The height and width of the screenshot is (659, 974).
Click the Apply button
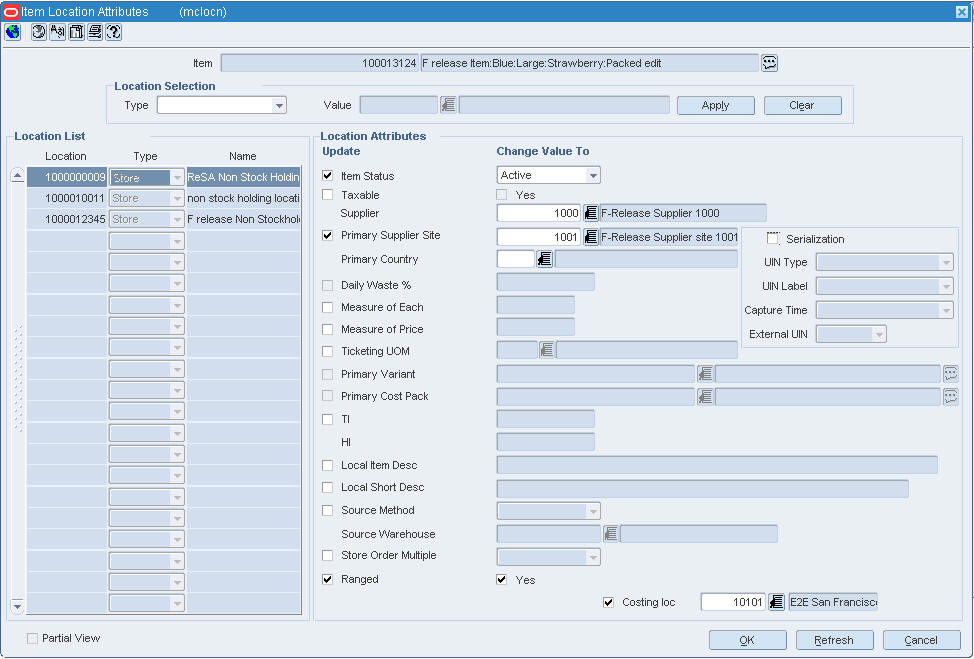(x=715, y=105)
